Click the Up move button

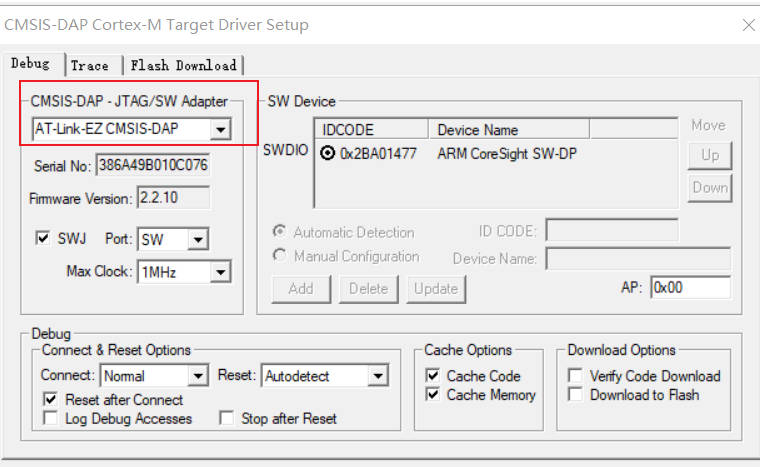[x=710, y=156]
